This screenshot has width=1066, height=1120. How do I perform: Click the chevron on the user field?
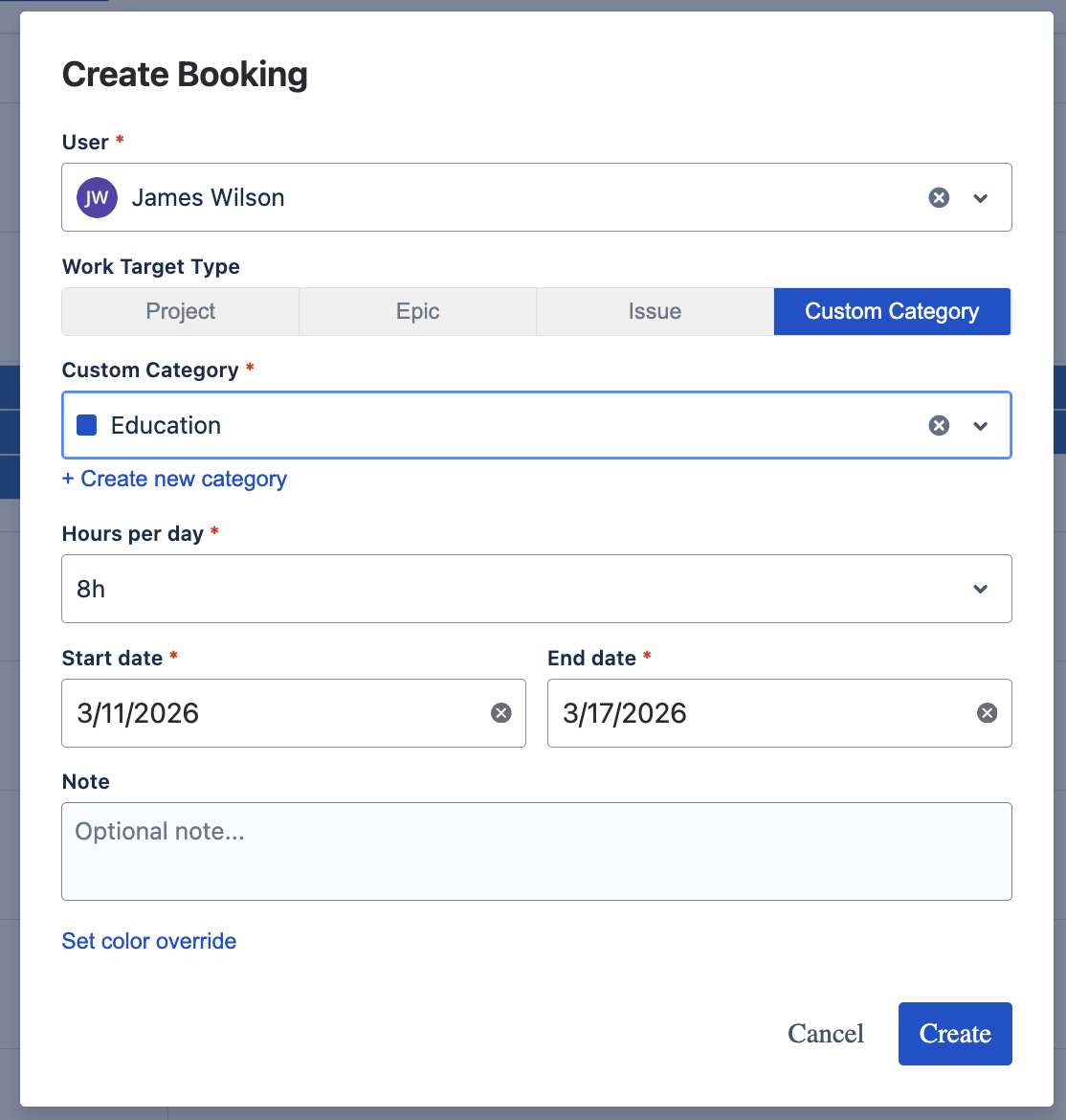pos(981,198)
